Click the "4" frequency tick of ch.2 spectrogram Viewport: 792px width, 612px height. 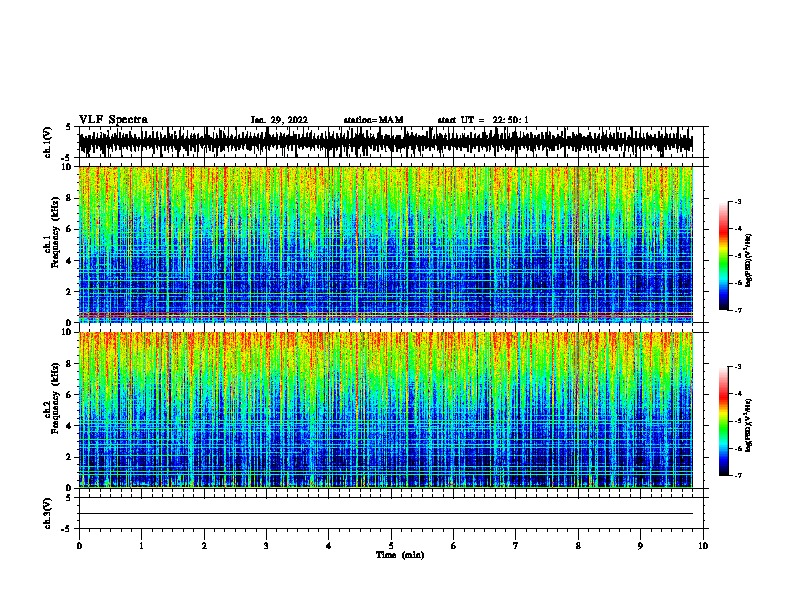tap(68, 426)
